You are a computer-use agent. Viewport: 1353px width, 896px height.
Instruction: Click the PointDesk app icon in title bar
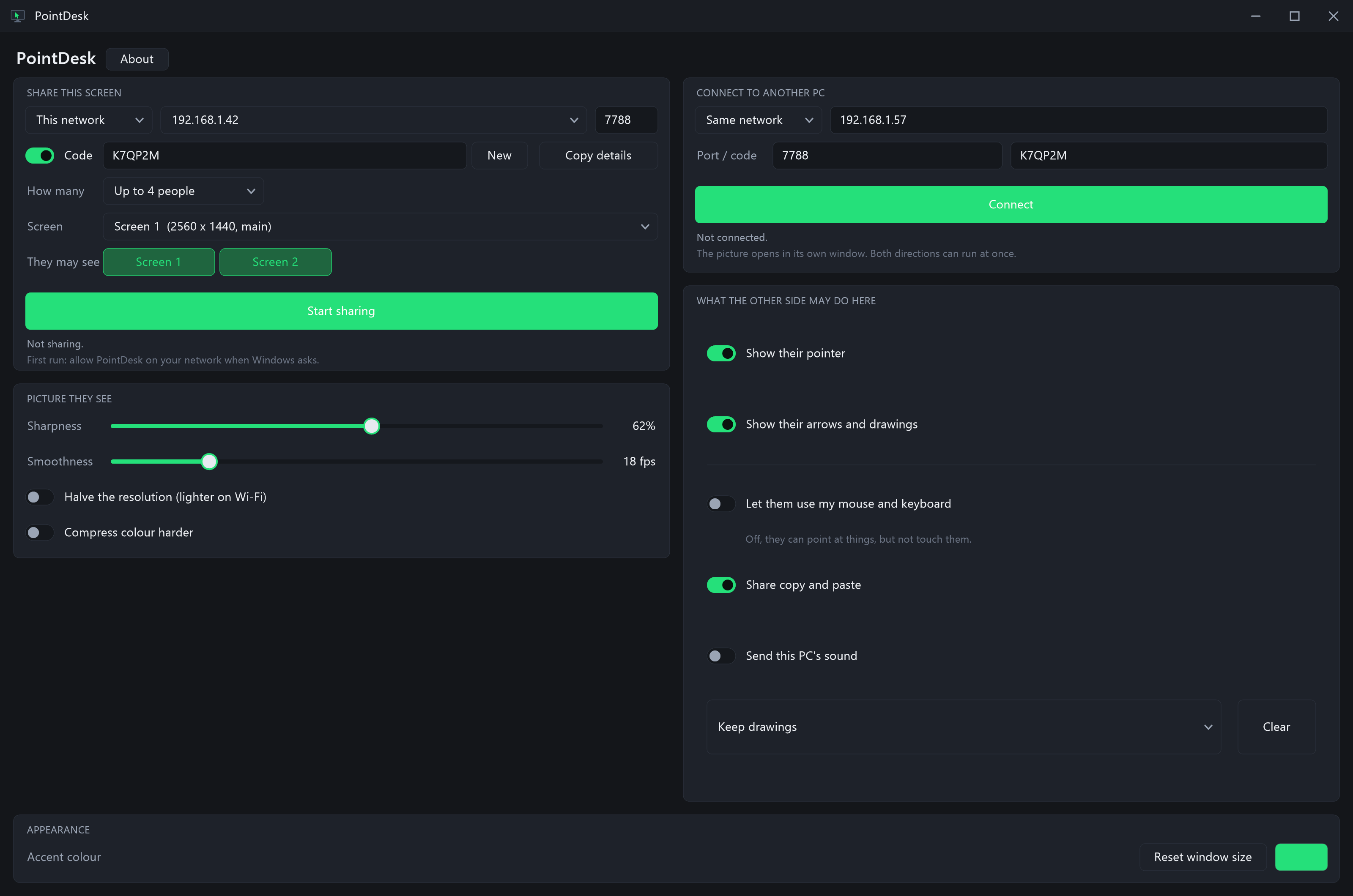(x=18, y=16)
